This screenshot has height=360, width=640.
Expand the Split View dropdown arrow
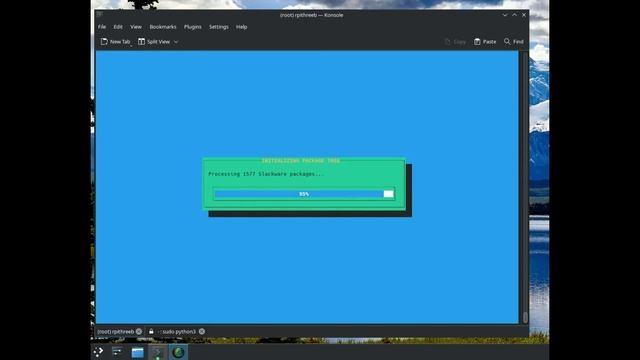[176, 42]
